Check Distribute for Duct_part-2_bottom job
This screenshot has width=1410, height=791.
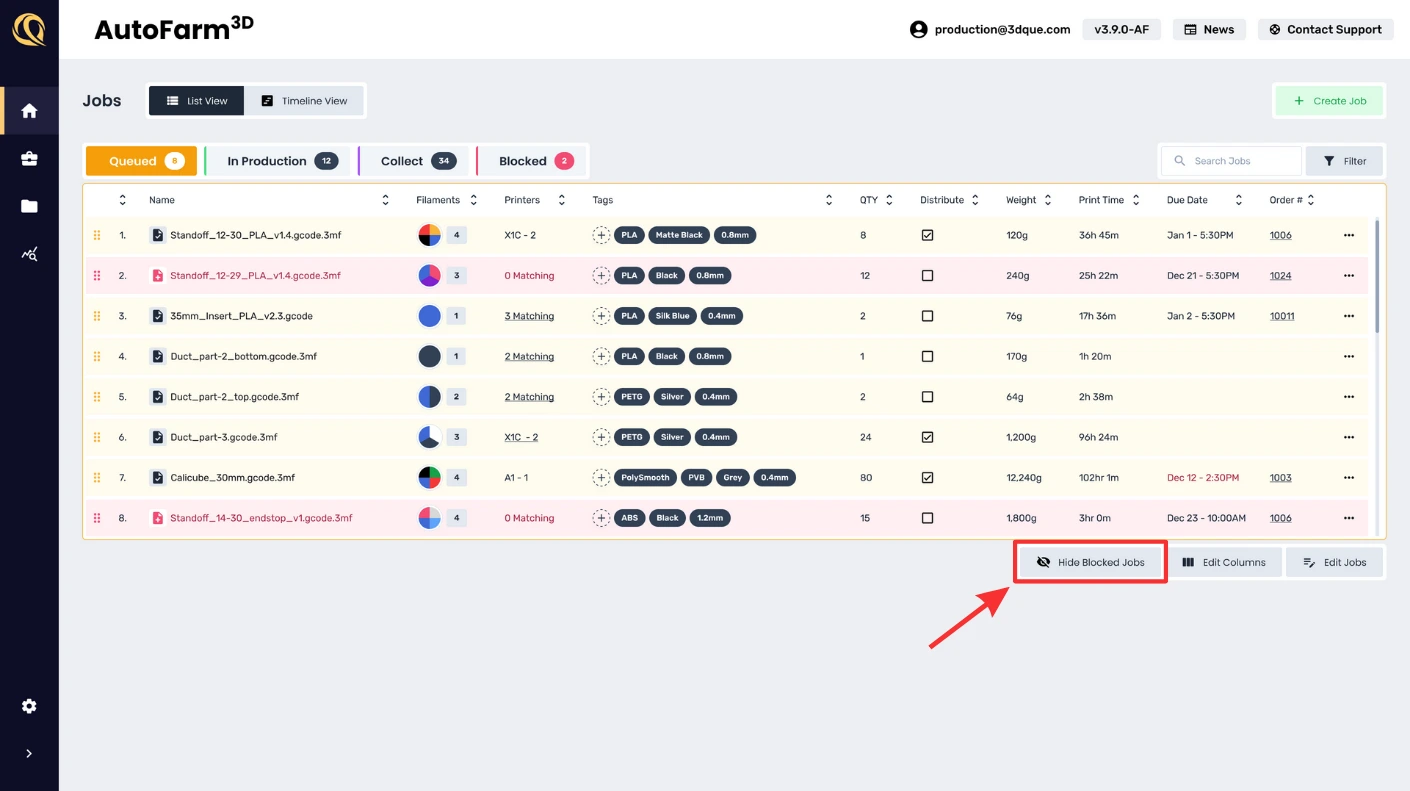coord(927,356)
